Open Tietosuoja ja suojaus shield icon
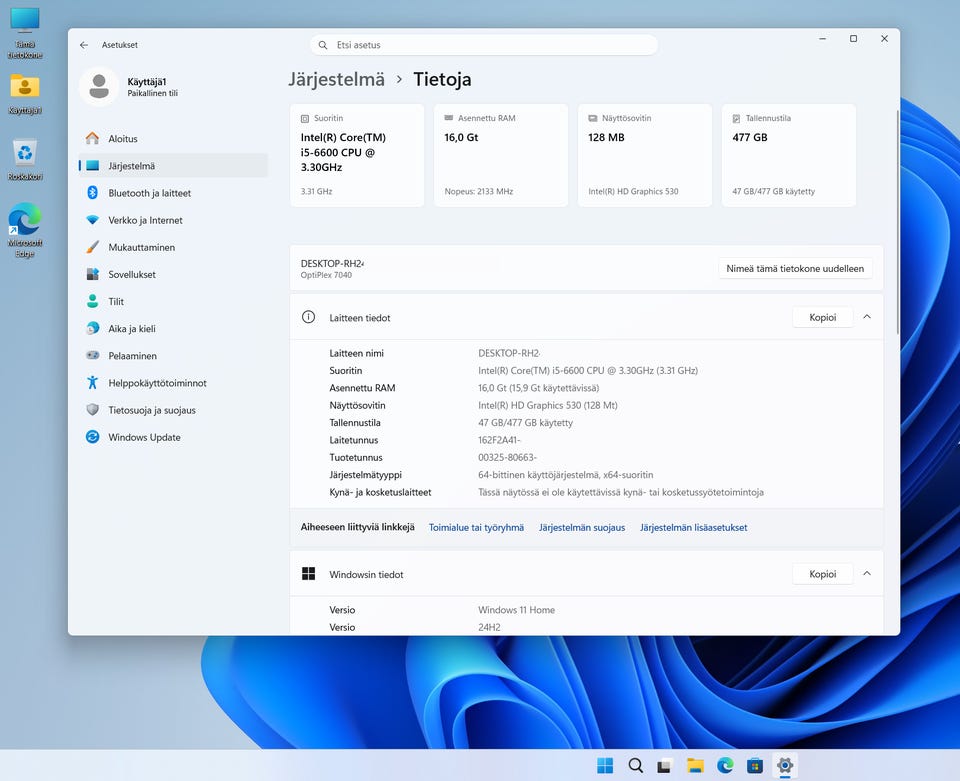The height and width of the screenshot is (781, 960). pyautogui.click(x=92, y=409)
